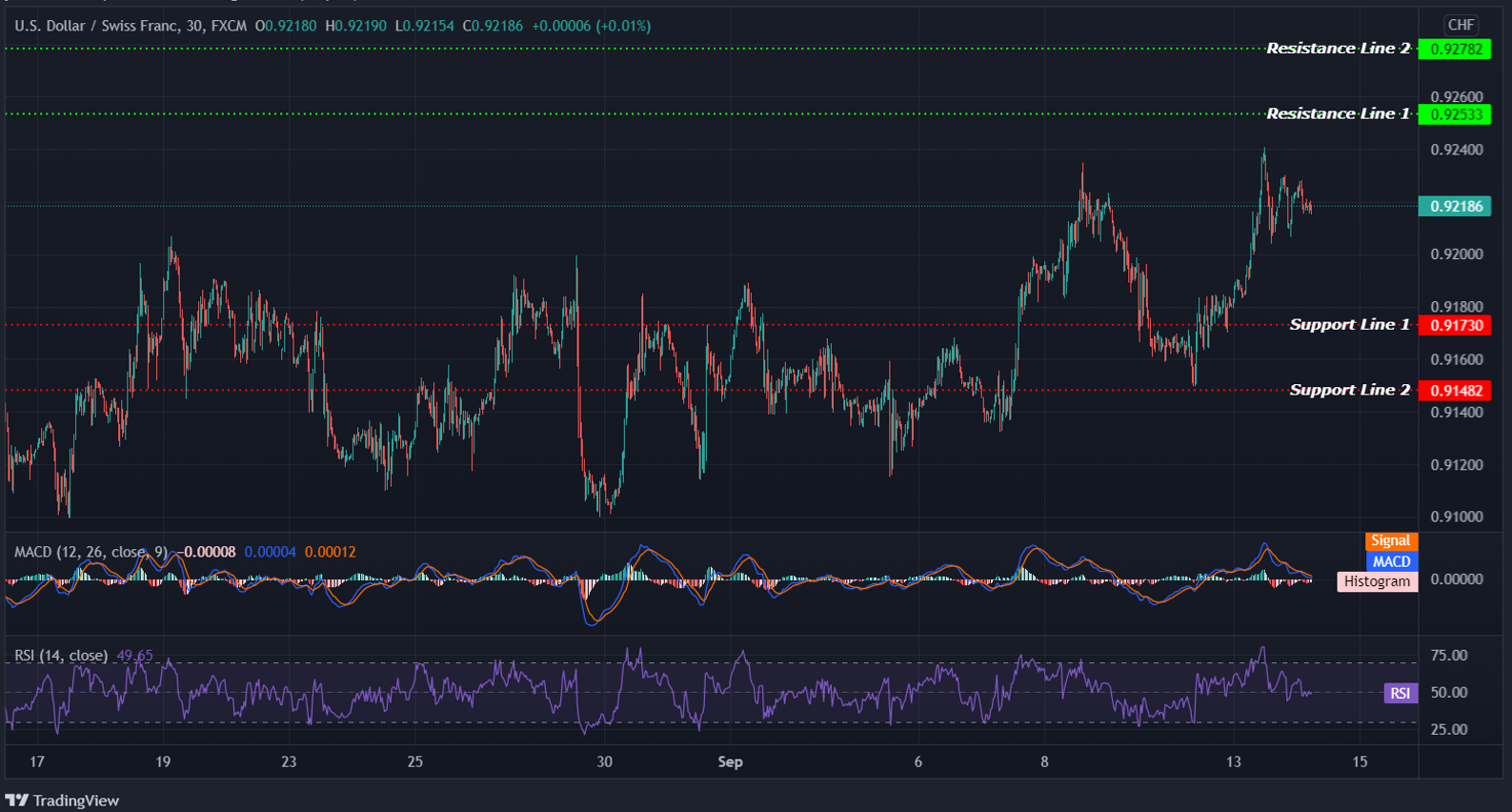Click the orange Signal legend tag

(1391, 540)
